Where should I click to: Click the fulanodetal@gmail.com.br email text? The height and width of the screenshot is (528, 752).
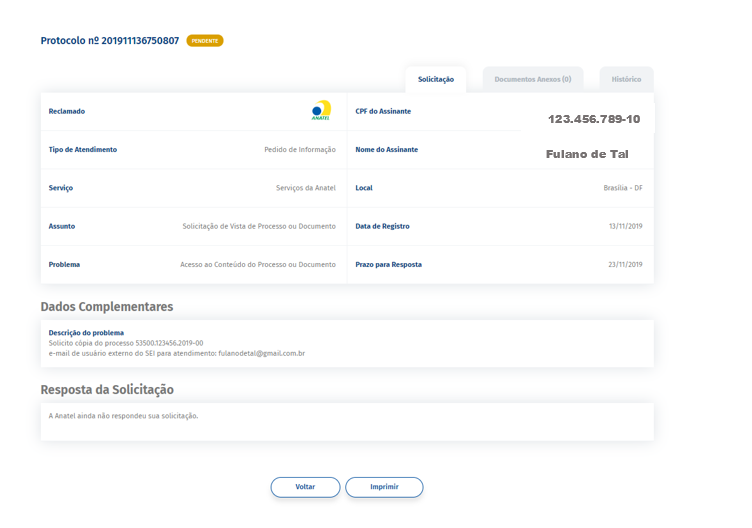(261, 353)
